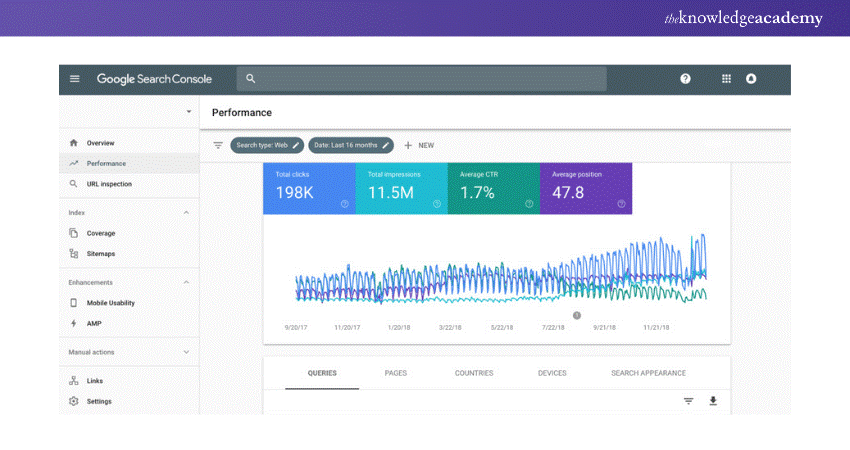The height and width of the screenshot is (450, 850).
Task: Switch to the PAGES tab
Action: (x=396, y=373)
